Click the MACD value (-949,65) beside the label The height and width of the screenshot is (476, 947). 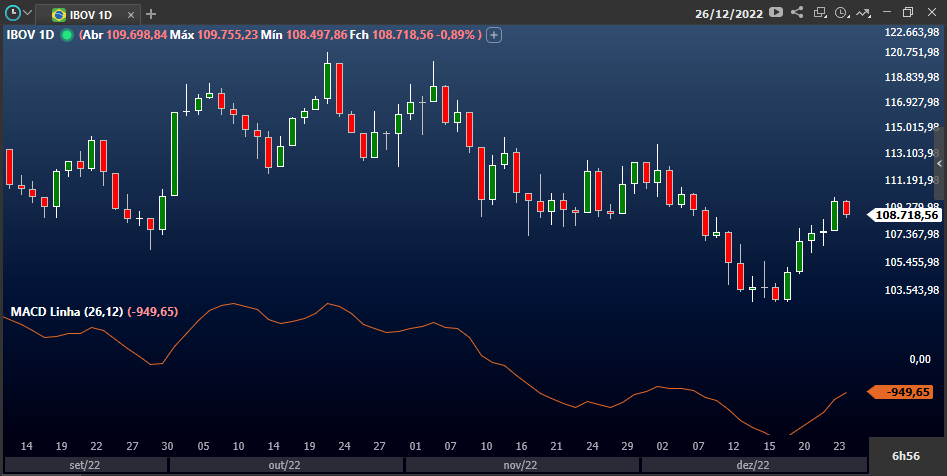point(153,312)
